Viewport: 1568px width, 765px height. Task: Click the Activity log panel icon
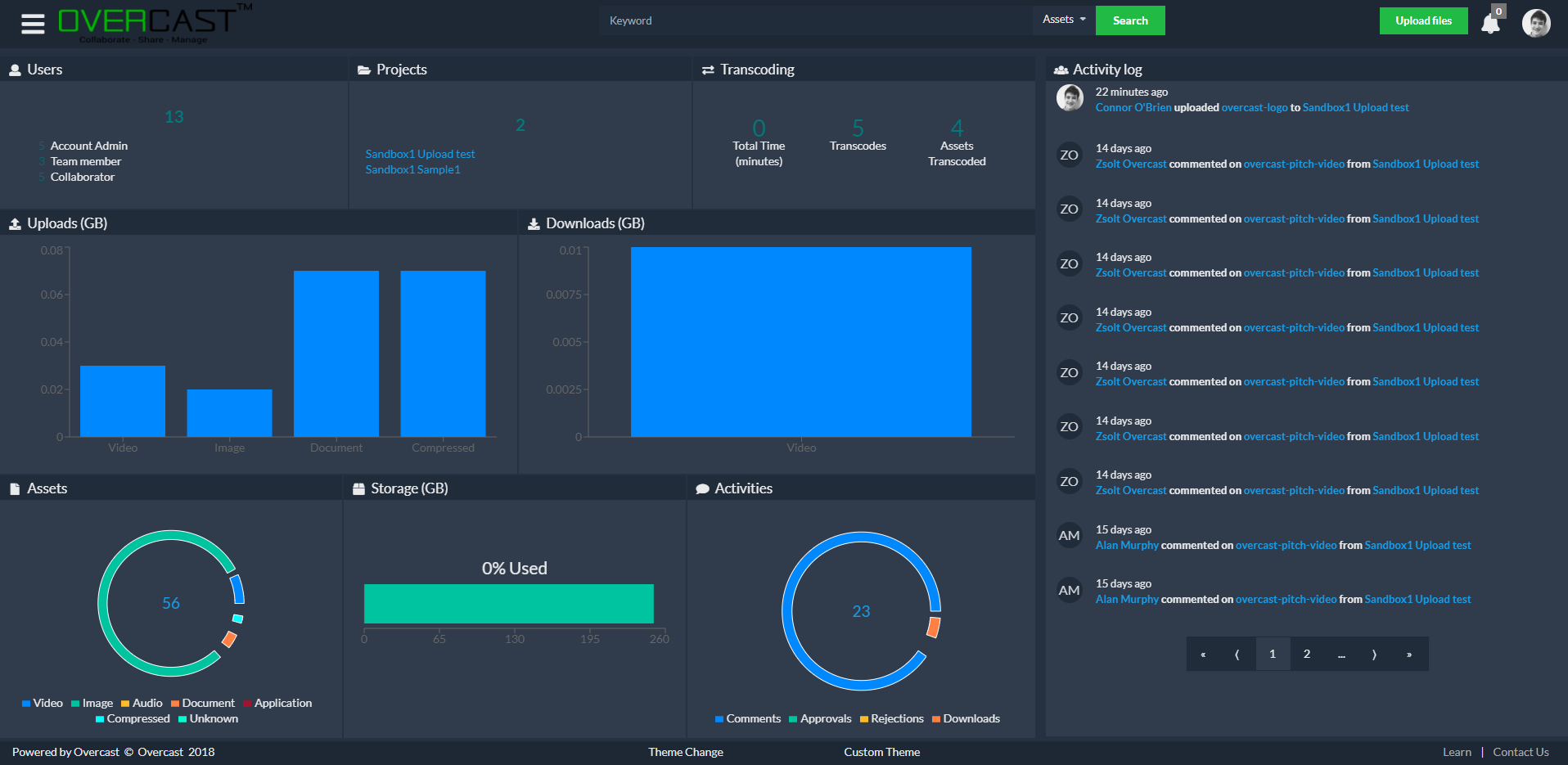[1061, 70]
